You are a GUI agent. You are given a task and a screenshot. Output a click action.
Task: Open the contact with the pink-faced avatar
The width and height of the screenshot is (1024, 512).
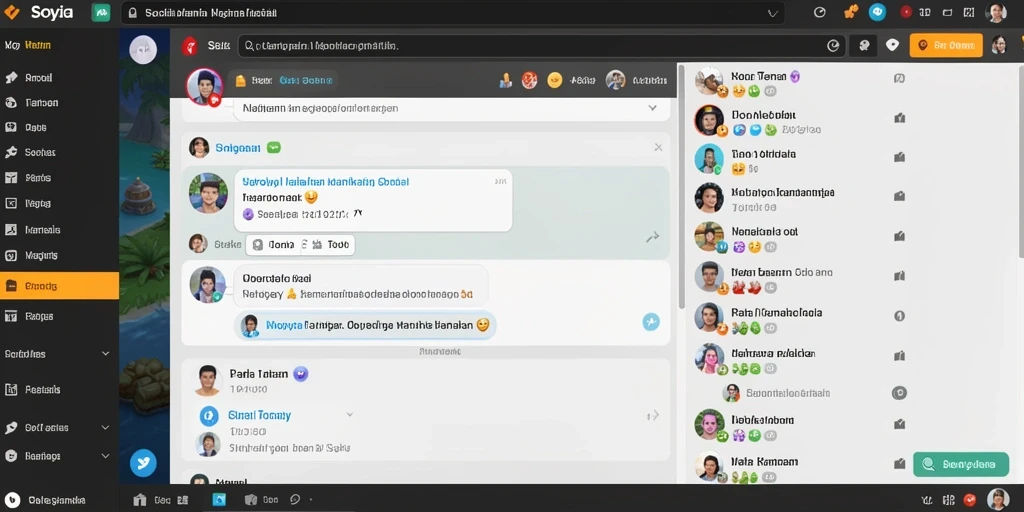(x=709, y=359)
